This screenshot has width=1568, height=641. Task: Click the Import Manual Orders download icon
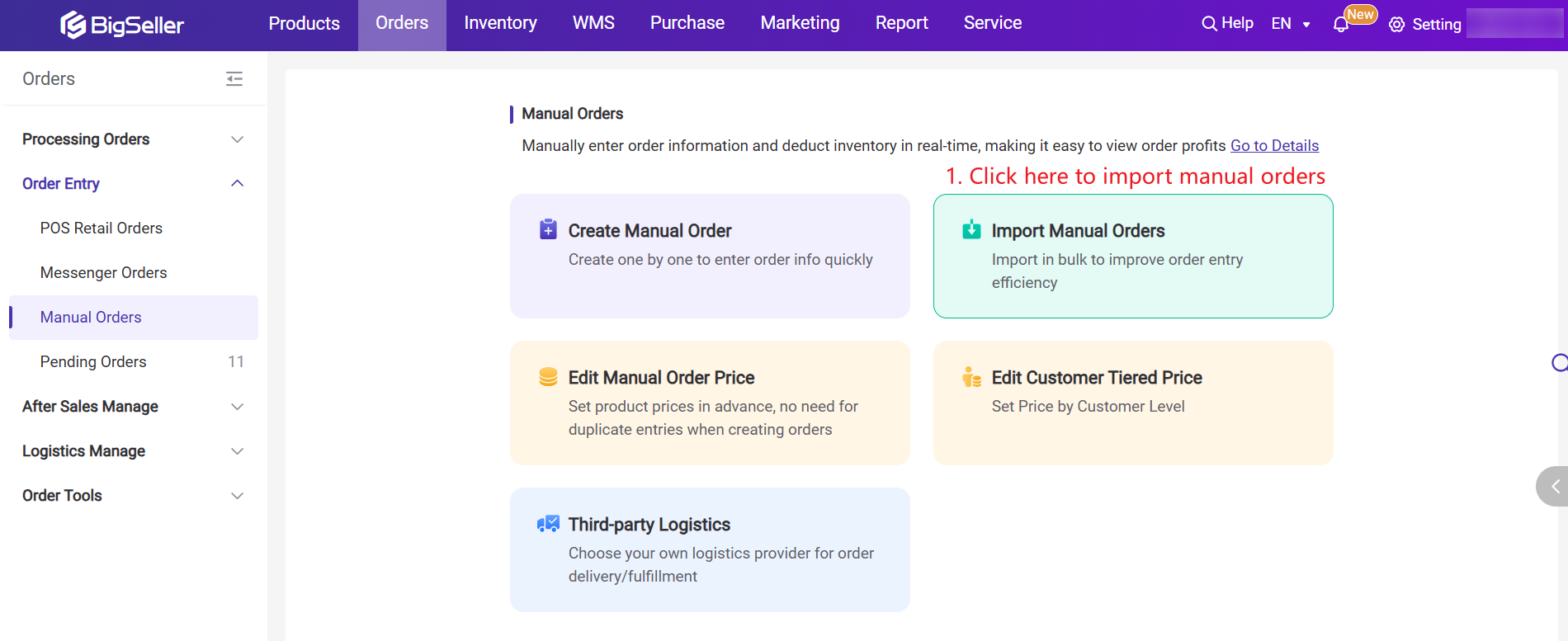pyautogui.click(x=971, y=229)
